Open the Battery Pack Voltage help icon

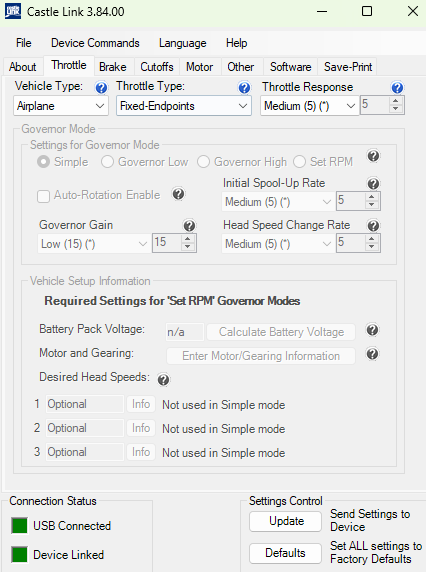[372, 330]
